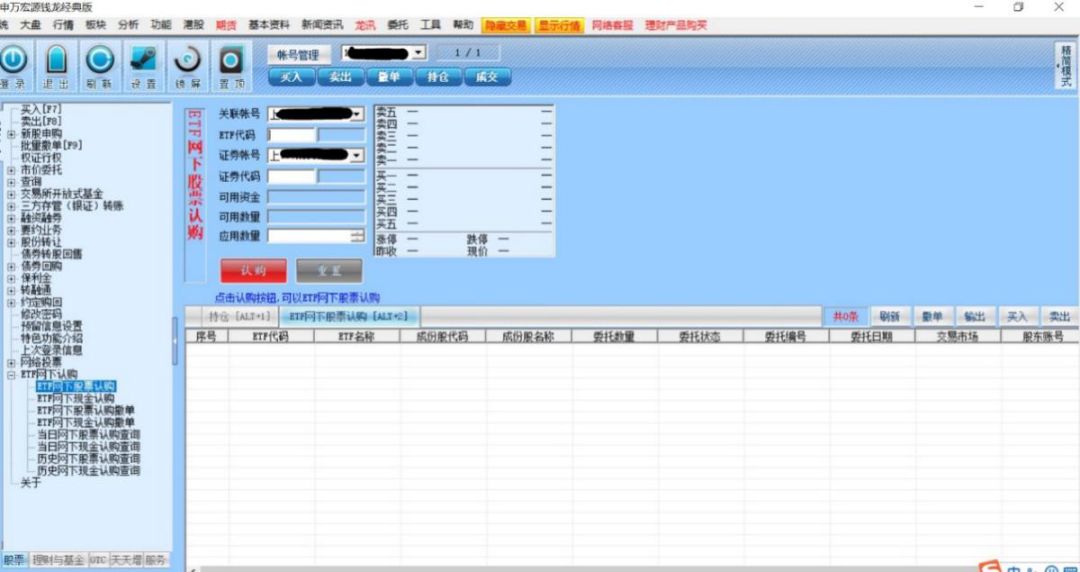
Task: Click the 委托状态 column header
Action: pyautogui.click(x=700, y=336)
